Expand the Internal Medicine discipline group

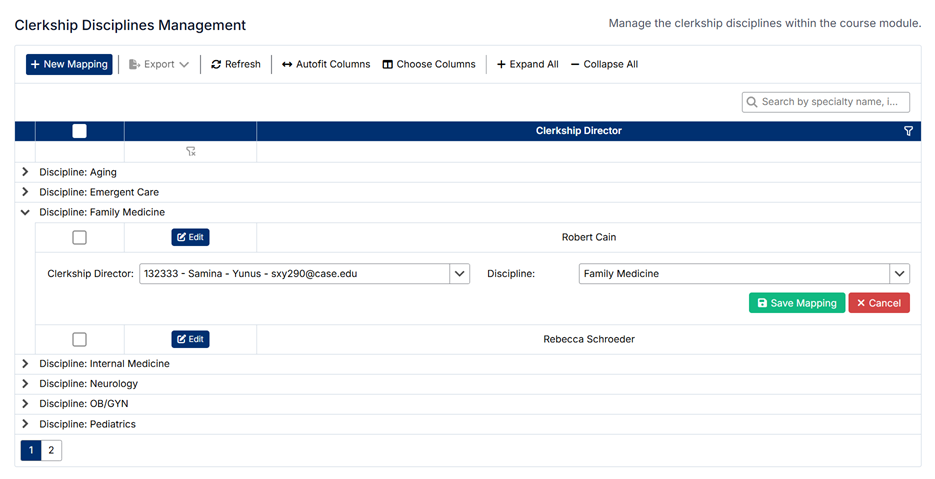tap(25, 364)
